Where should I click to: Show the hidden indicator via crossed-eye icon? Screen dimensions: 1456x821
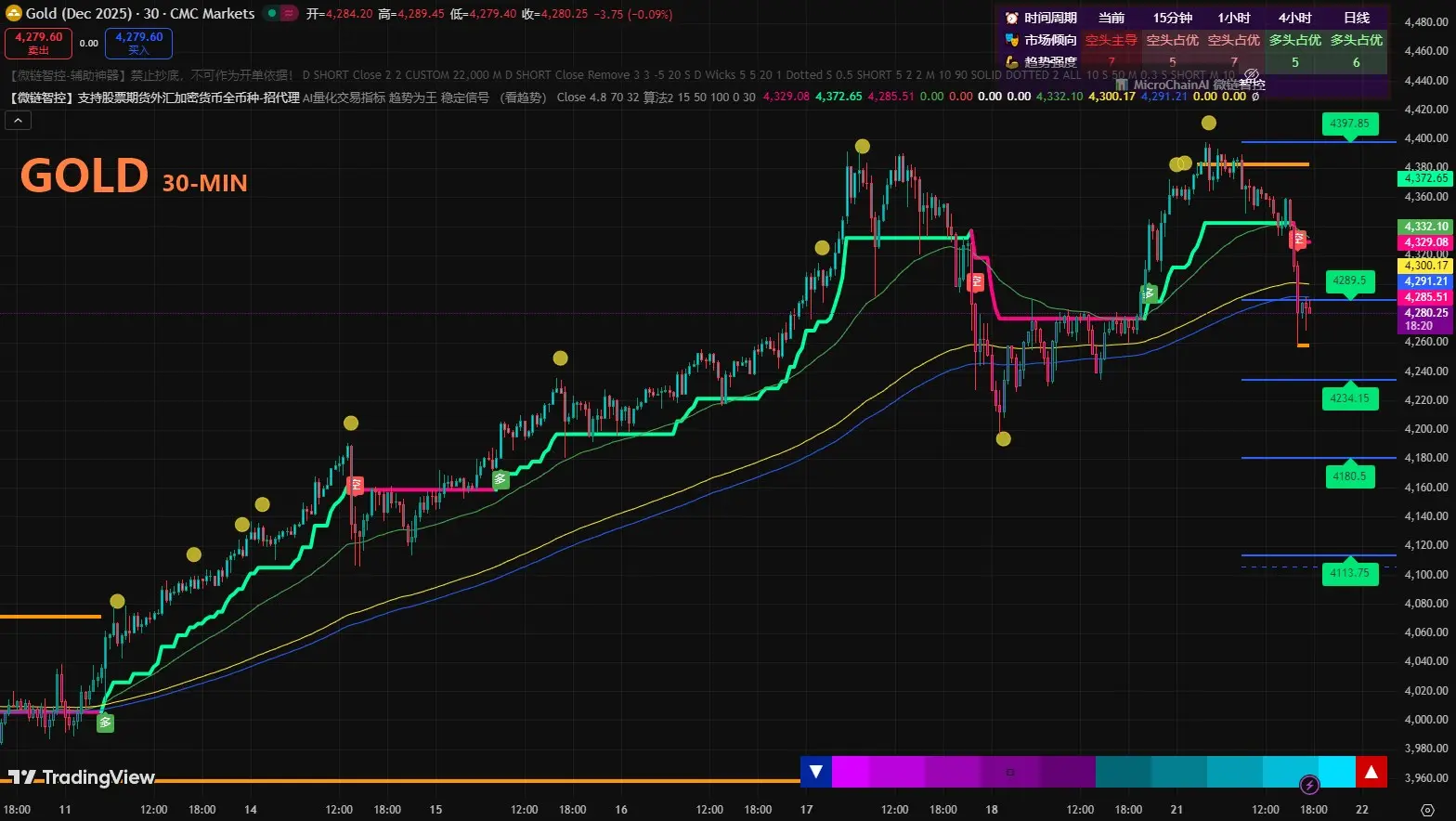pyautogui.click(x=1251, y=74)
